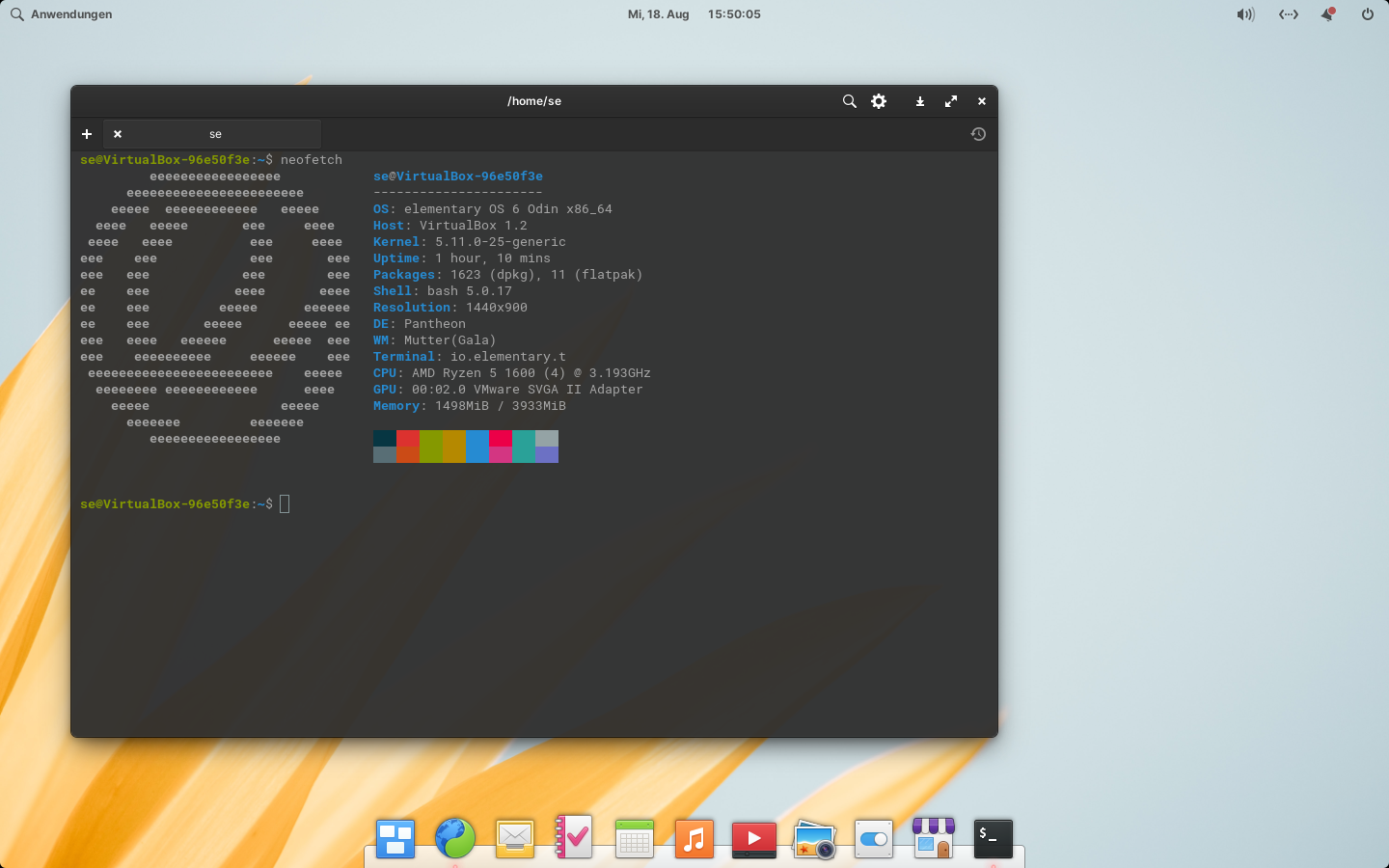Click the Terminal icon in the dock
This screenshot has width=1389, height=868.
994,838
